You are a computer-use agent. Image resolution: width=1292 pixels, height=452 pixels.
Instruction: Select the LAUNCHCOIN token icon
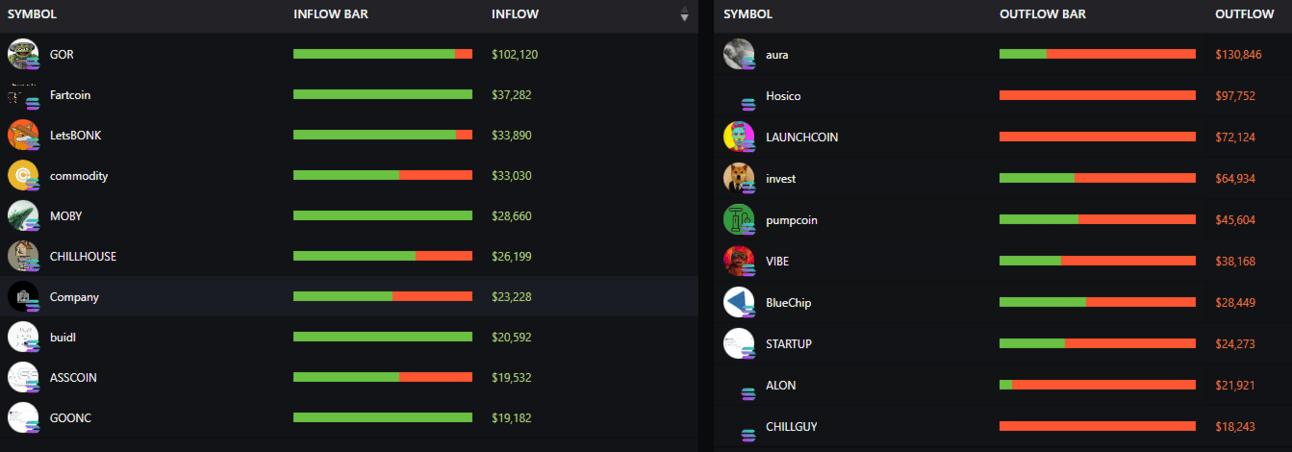pyautogui.click(x=738, y=137)
